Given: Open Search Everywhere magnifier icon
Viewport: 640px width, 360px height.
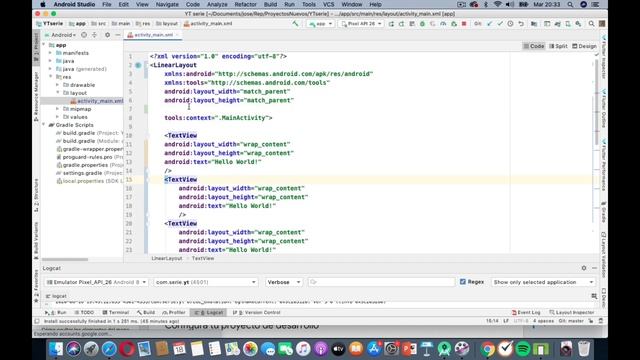Looking at the screenshot, I should pyautogui.click(x=591, y=24).
